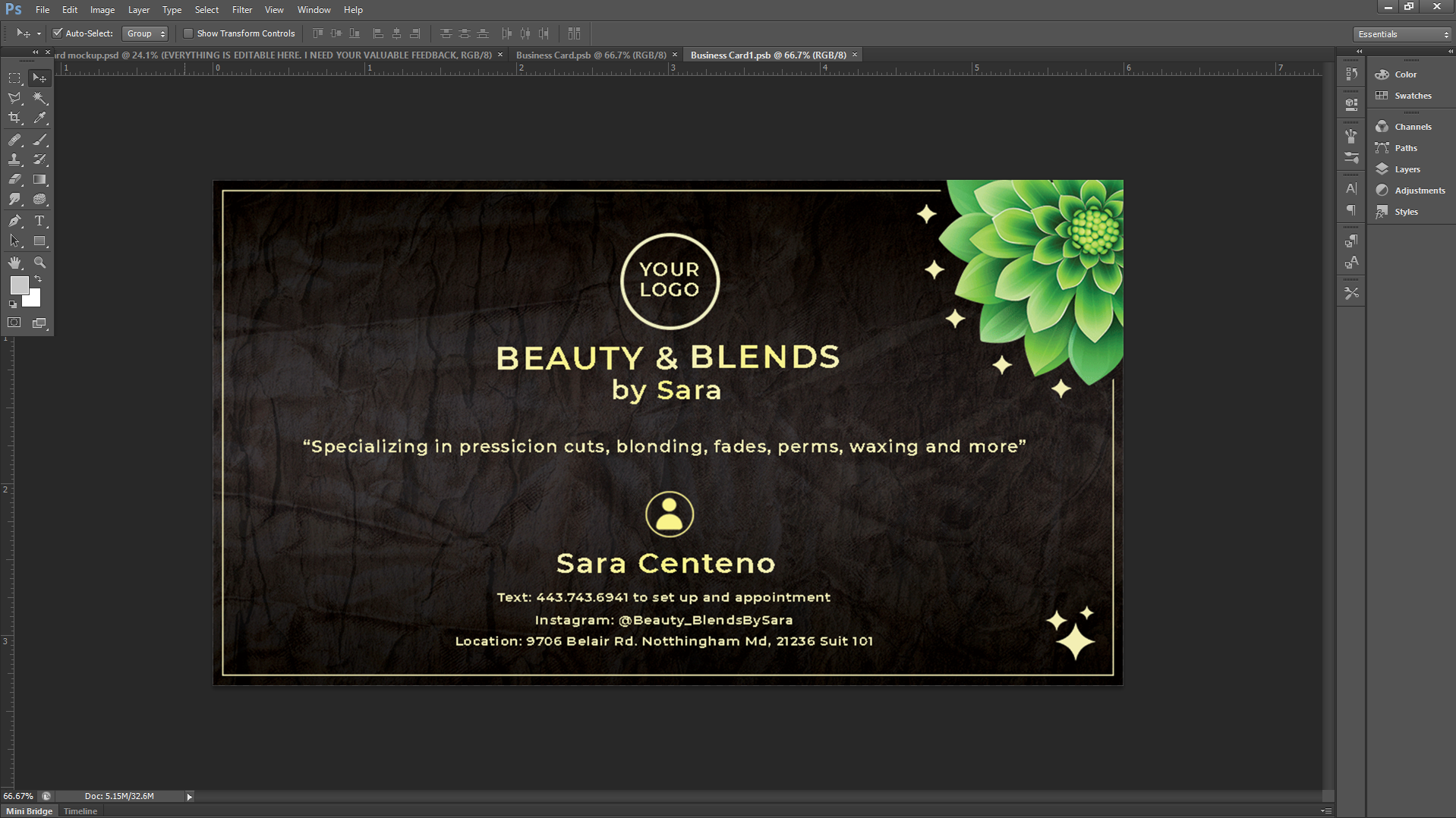The height and width of the screenshot is (818, 1456).
Task: Switch to Business Card.psb tab
Action: 591,55
